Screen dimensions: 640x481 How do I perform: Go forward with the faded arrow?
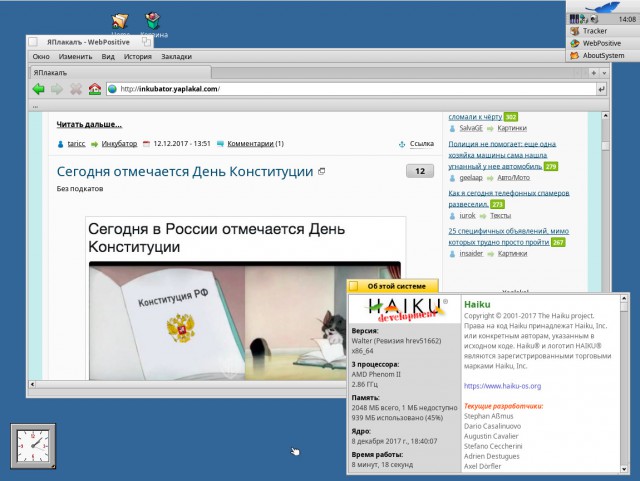pos(57,89)
